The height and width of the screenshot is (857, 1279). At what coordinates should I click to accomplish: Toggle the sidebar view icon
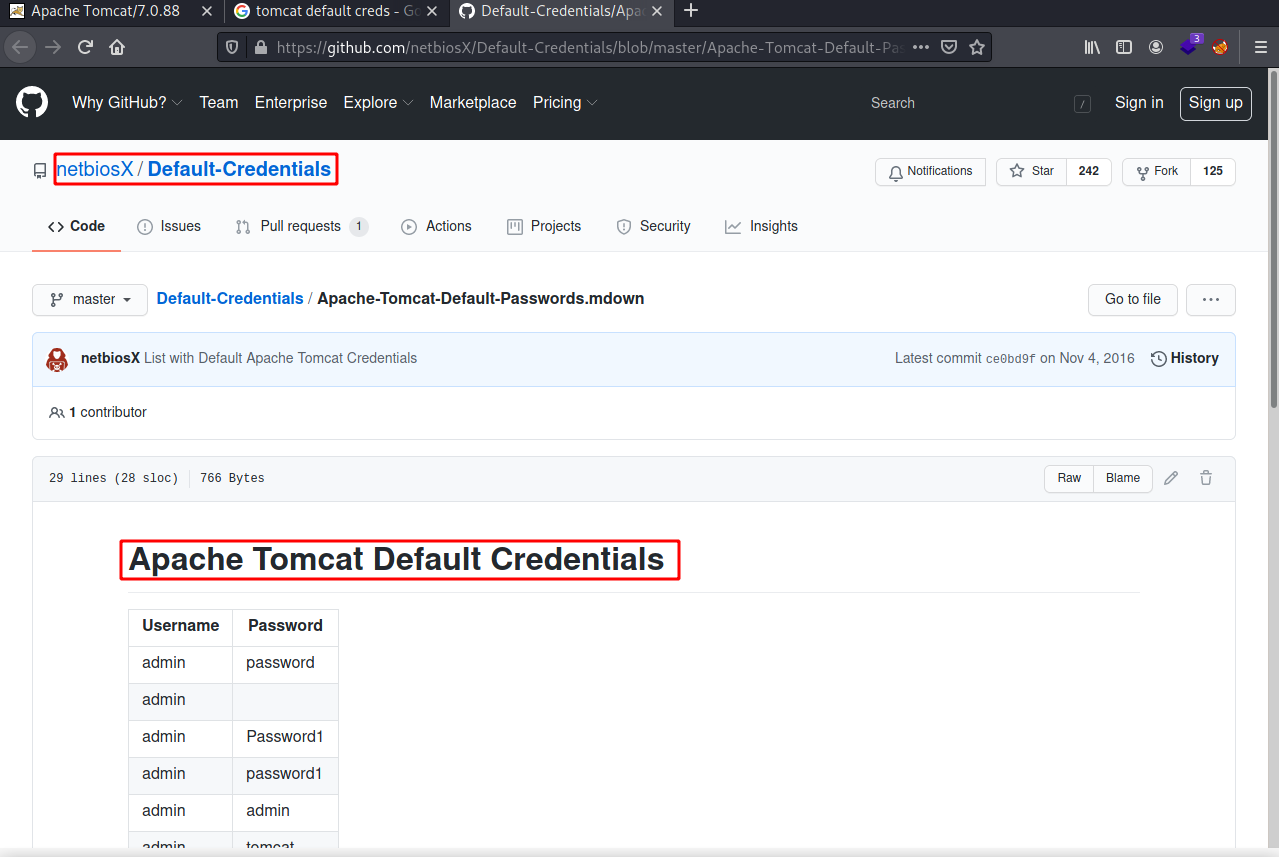click(1124, 47)
